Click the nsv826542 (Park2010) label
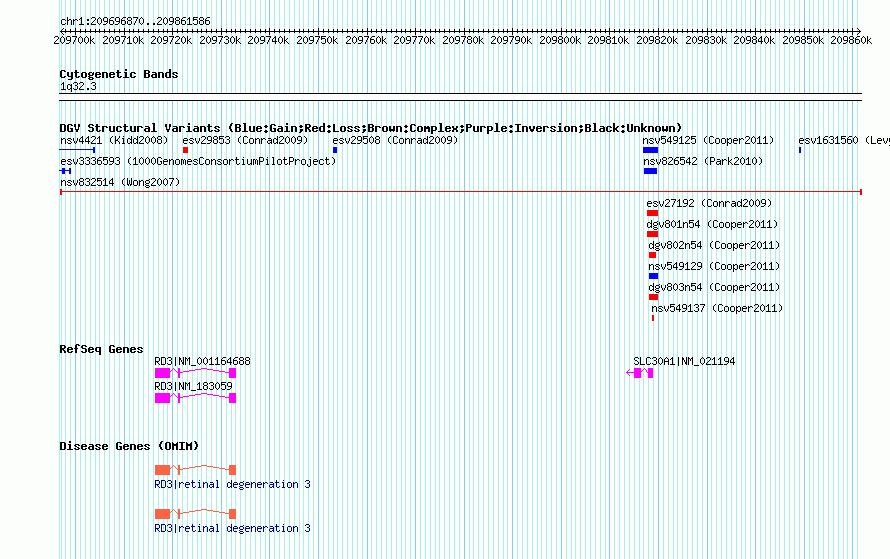The height and width of the screenshot is (559, 890). coord(703,161)
